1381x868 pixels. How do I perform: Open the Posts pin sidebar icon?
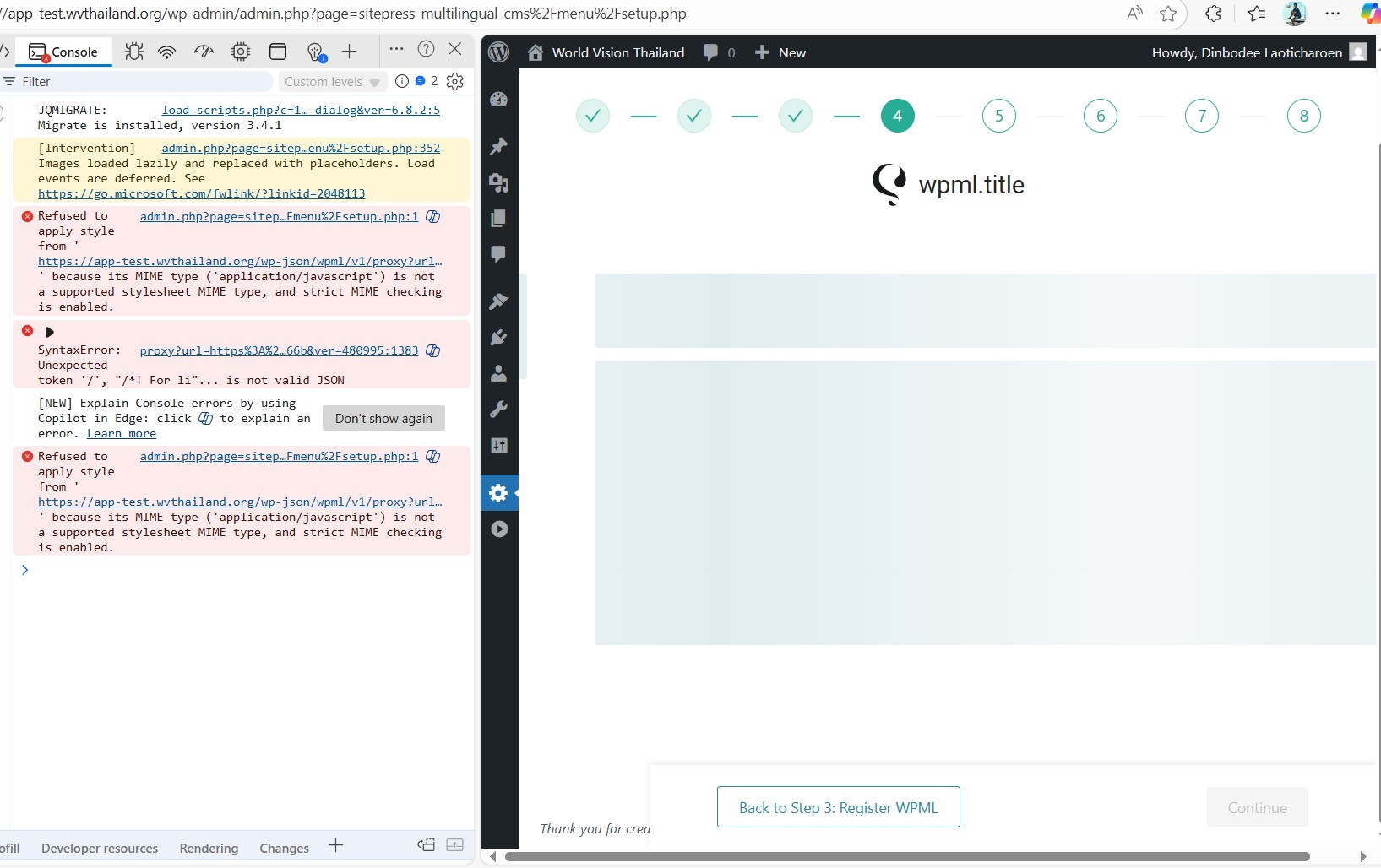pos(499,146)
